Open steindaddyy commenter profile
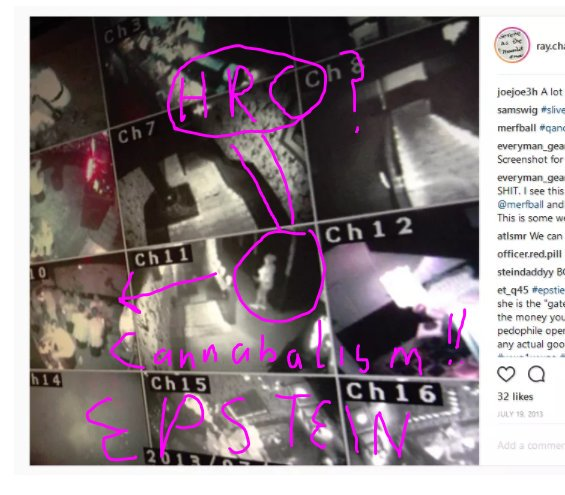The height and width of the screenshot is (495, 565). click(x=525, y=272)
